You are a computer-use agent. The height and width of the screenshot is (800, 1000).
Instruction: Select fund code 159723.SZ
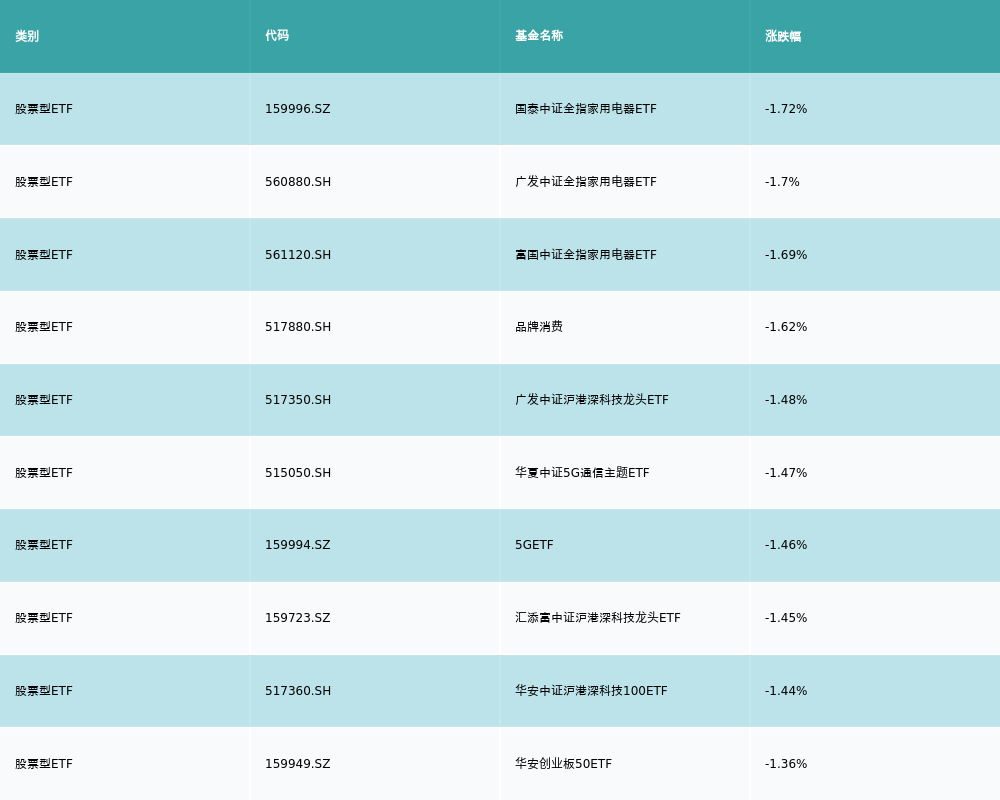point(298,618)
